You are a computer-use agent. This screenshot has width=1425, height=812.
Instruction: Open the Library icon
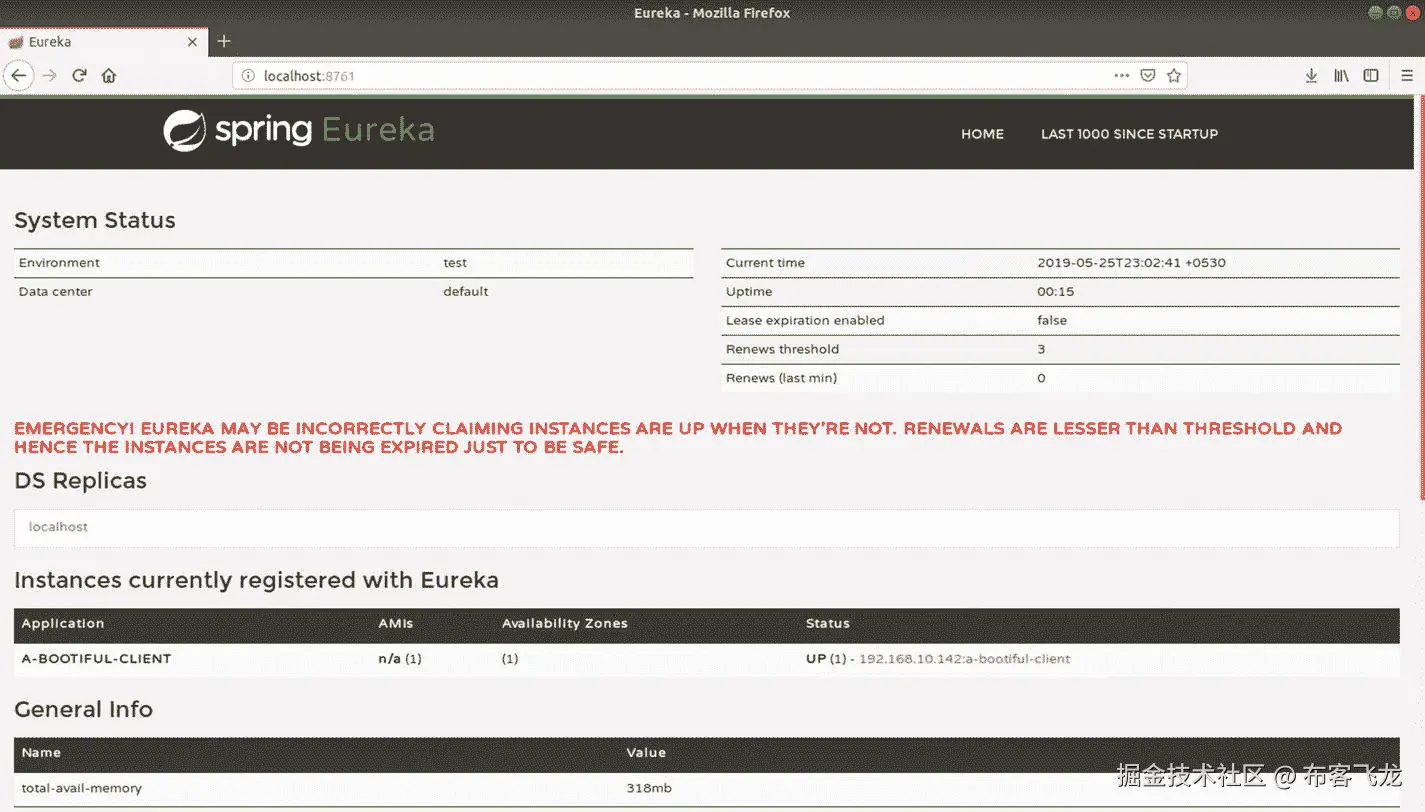[1341, 76]
